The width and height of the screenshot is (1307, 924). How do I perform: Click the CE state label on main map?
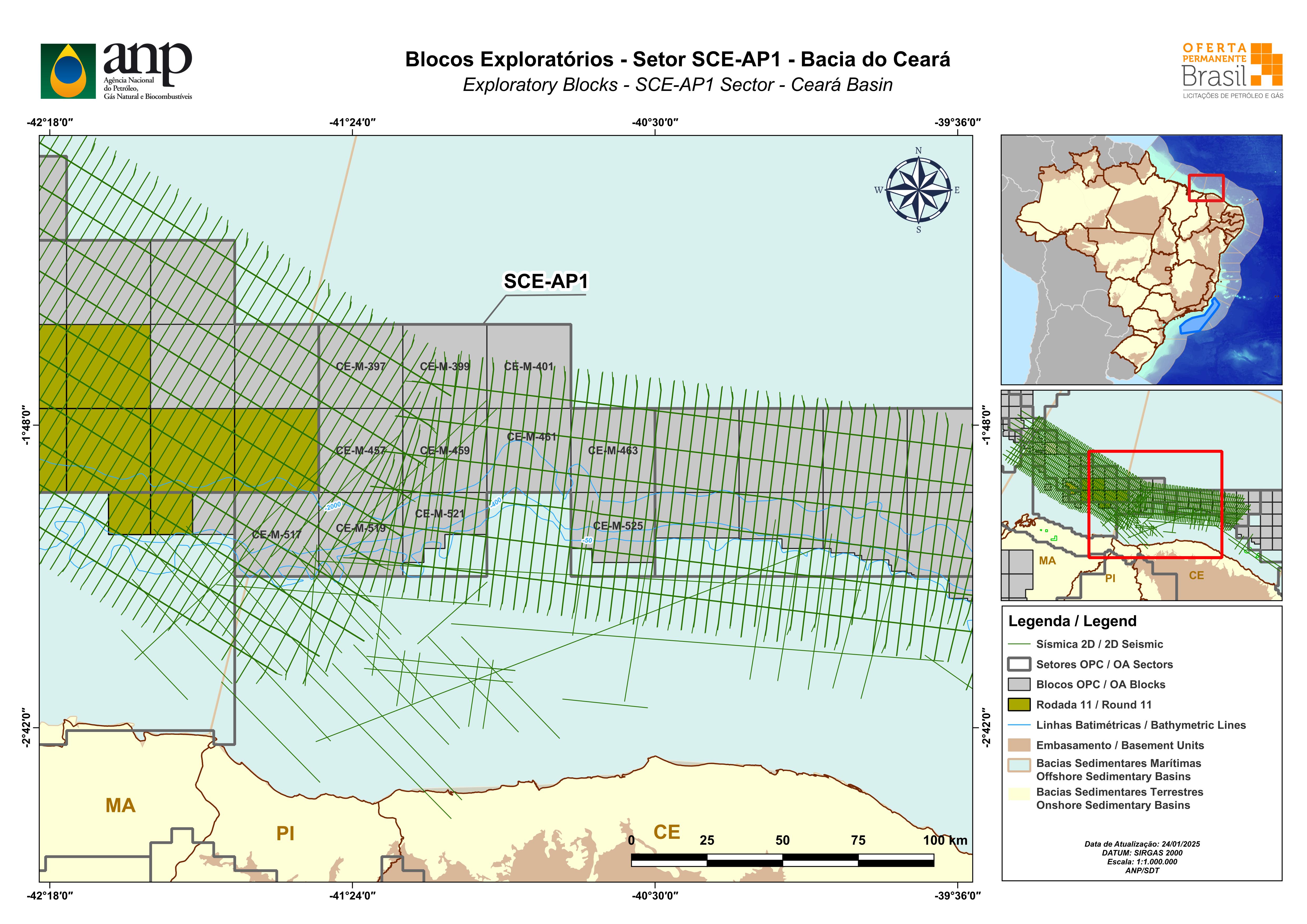667,832
